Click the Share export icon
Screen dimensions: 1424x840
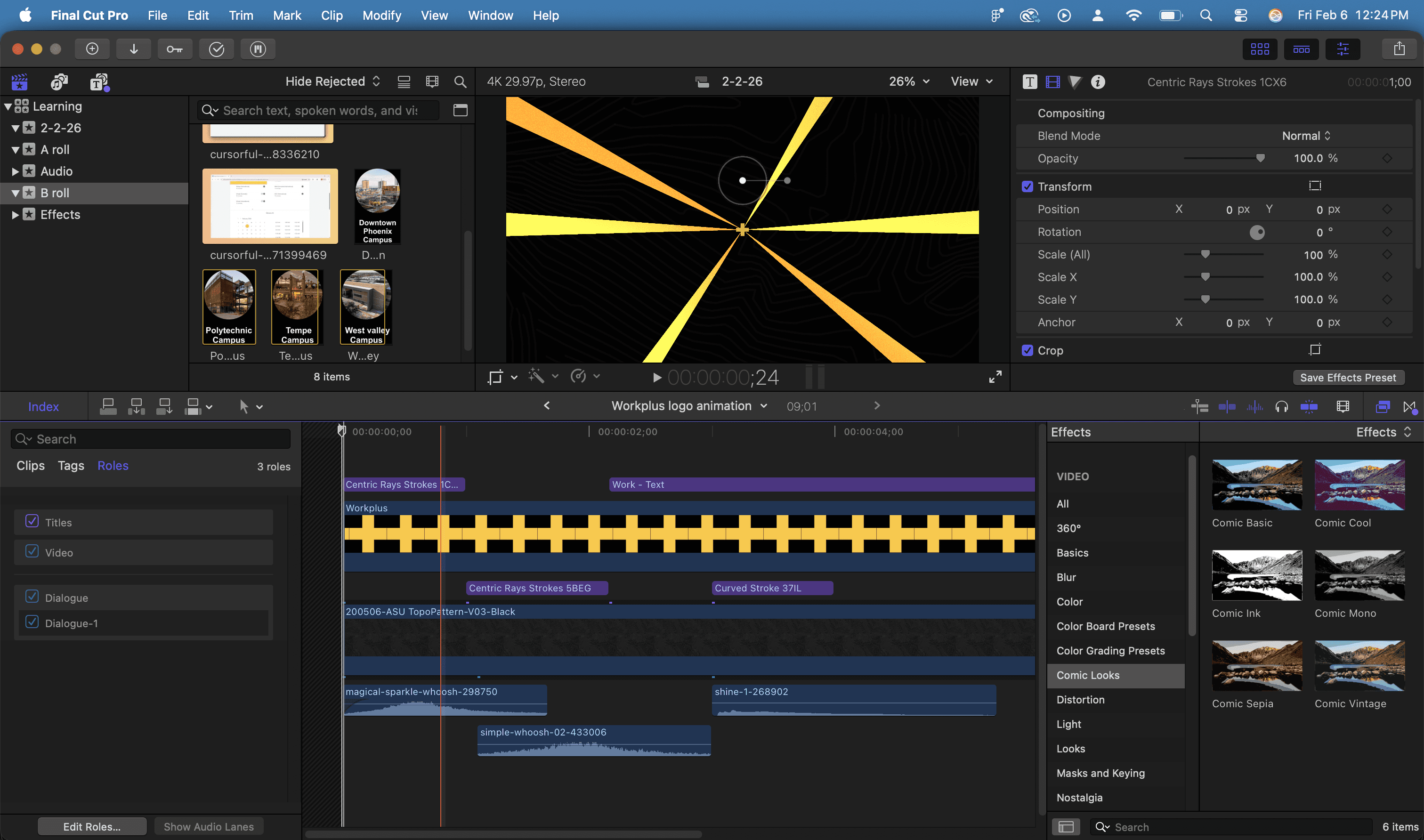point(1399,49)
